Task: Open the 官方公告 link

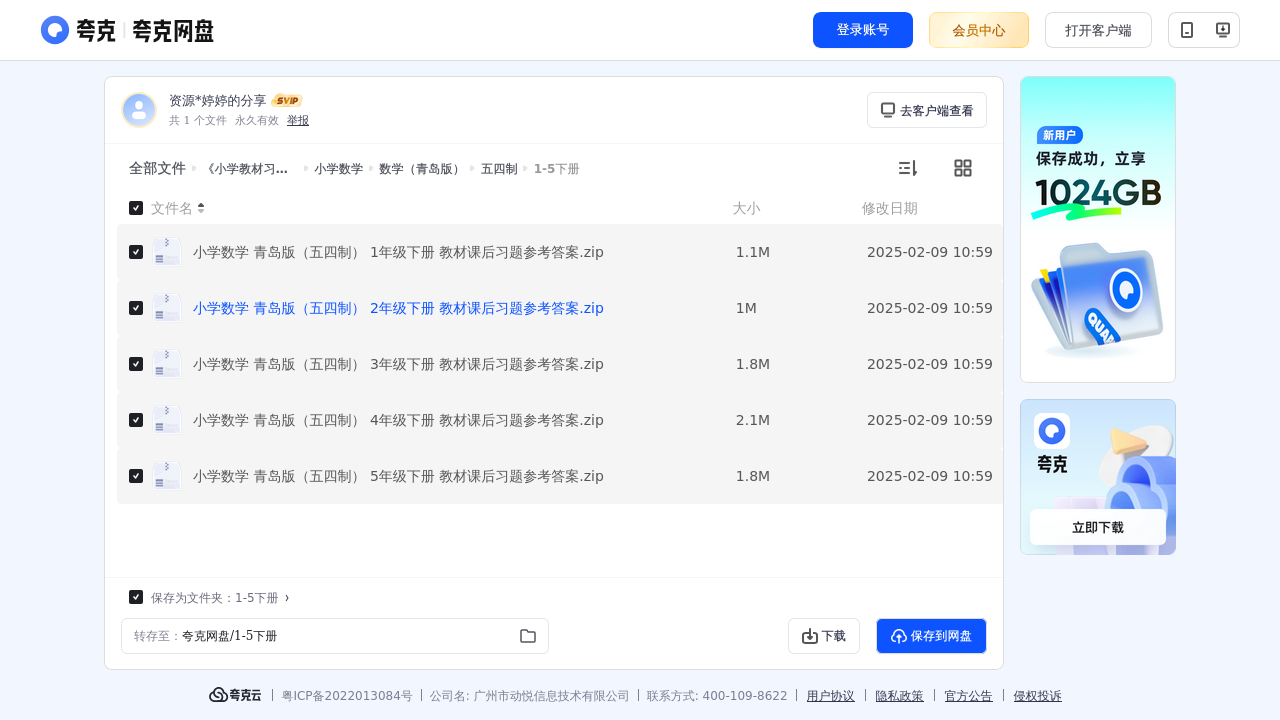Action: coord(969,696)
